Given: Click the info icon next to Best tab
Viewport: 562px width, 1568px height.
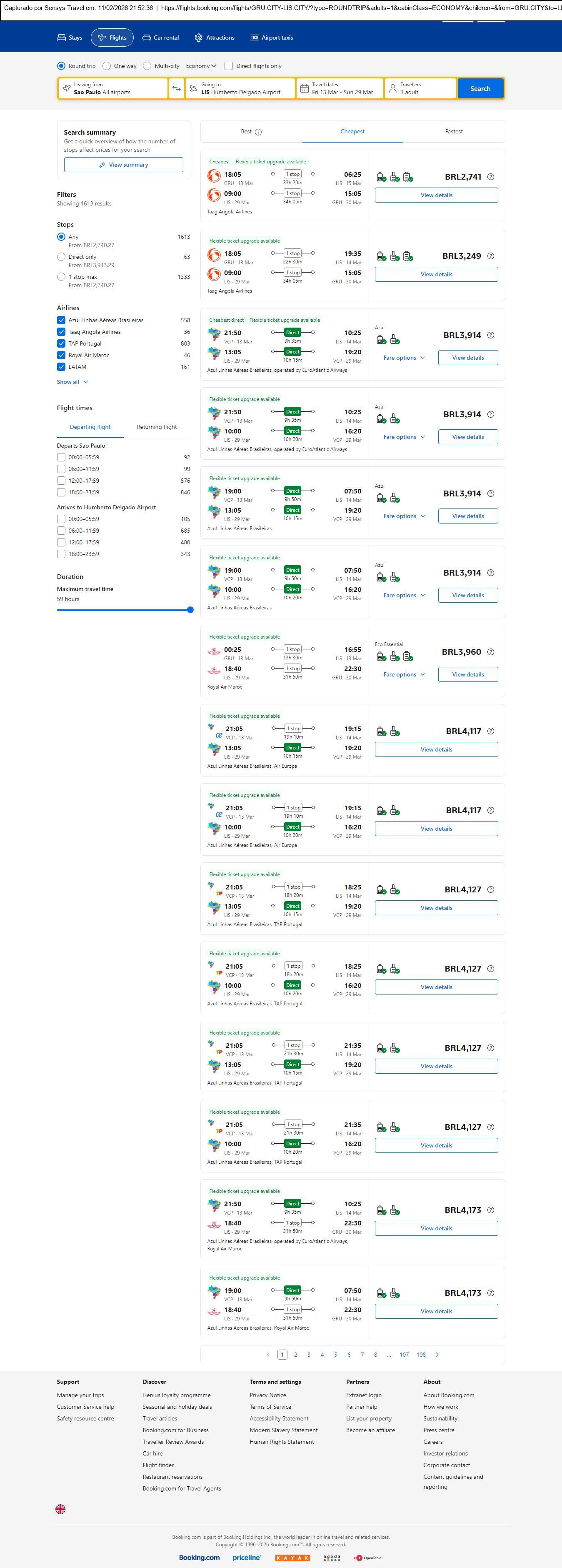Looking at the screenshot, I should click(x=258, y=132).
